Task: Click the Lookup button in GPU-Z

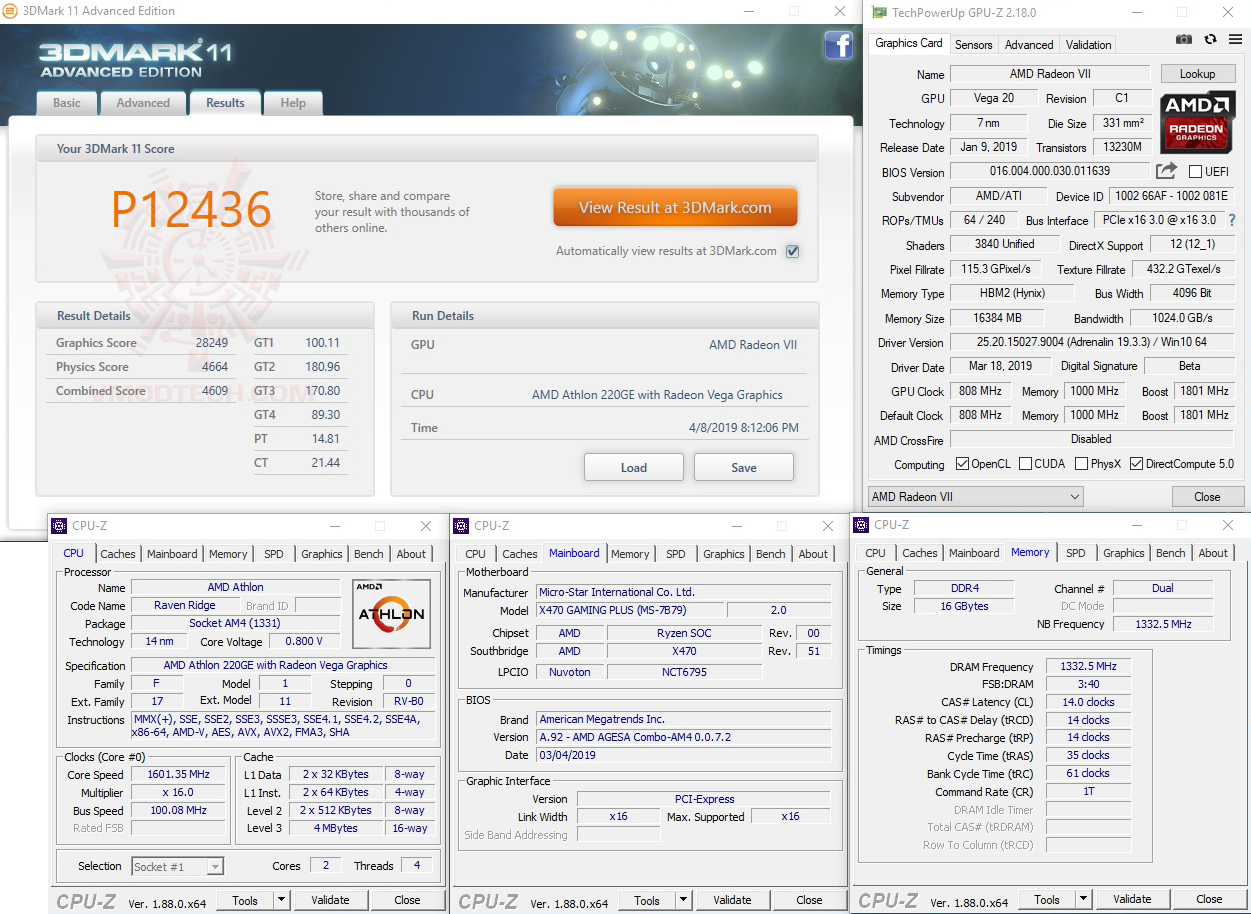Action: click(x=1197, y=74)
